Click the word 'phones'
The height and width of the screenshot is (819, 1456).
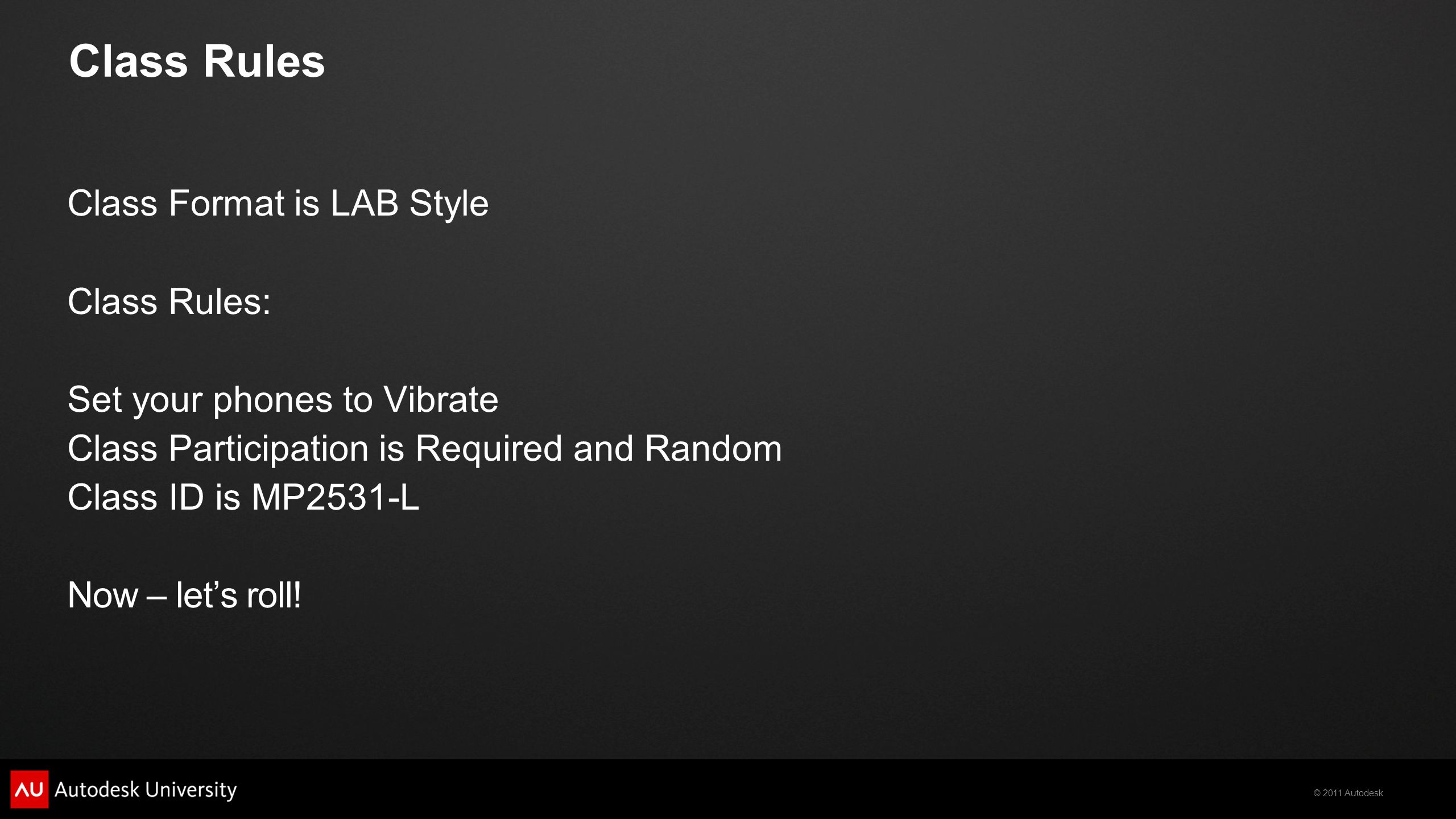pos(273,400)
